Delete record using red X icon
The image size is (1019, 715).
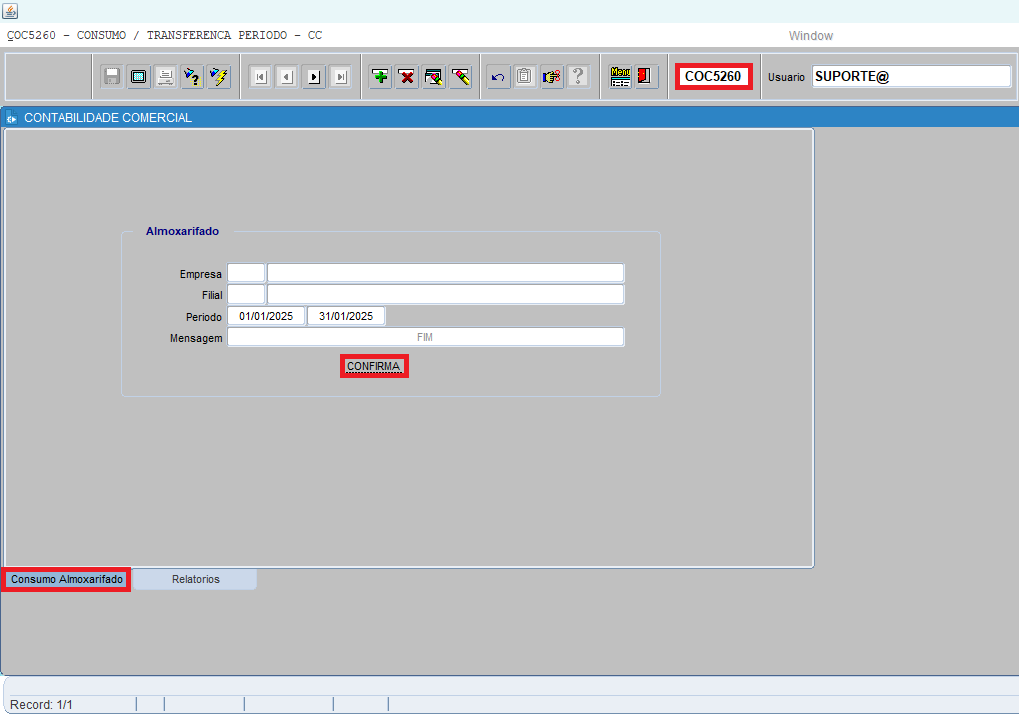(407, 77)
